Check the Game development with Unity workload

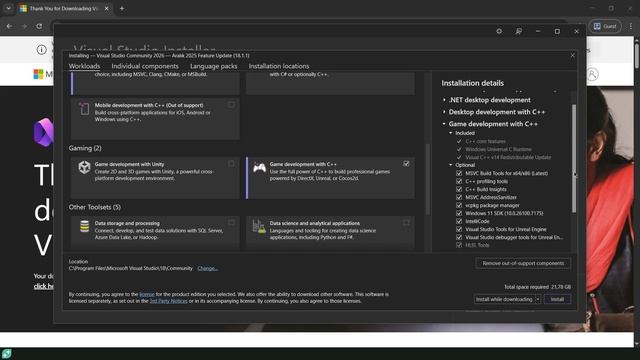[x=231, y=164]
